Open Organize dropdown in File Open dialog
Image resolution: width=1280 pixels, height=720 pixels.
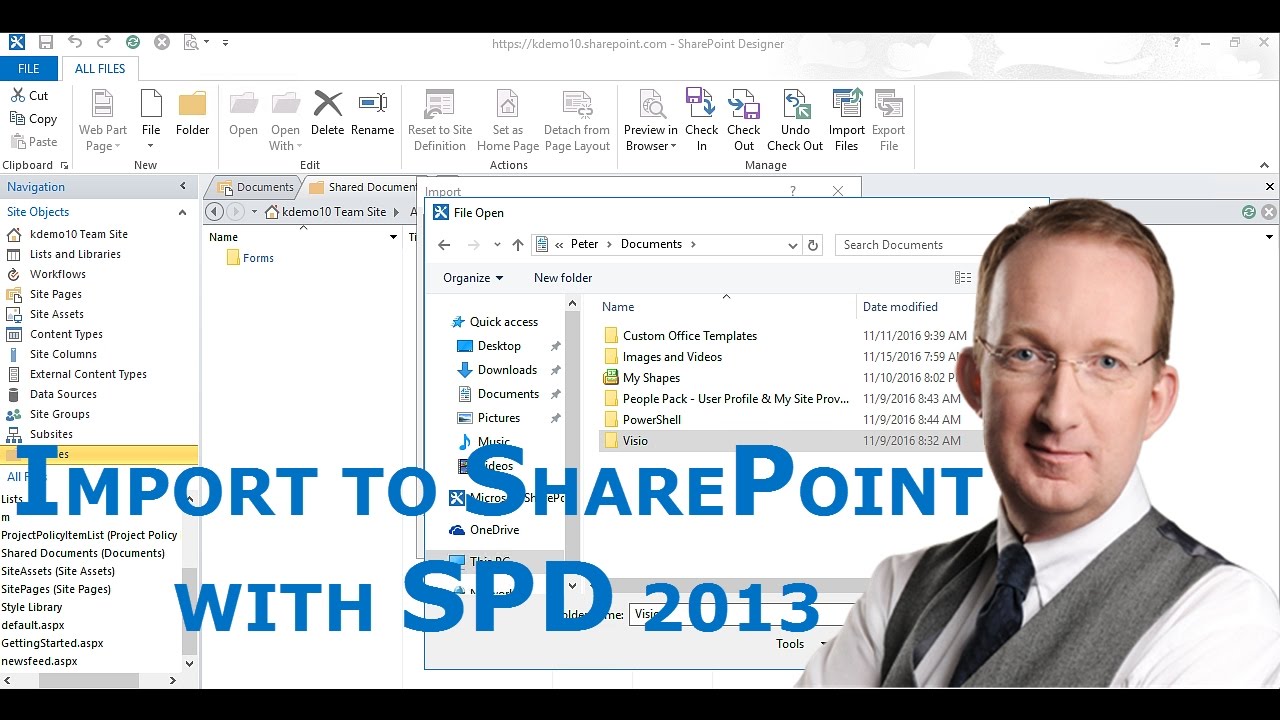click(x=474, y=278)
